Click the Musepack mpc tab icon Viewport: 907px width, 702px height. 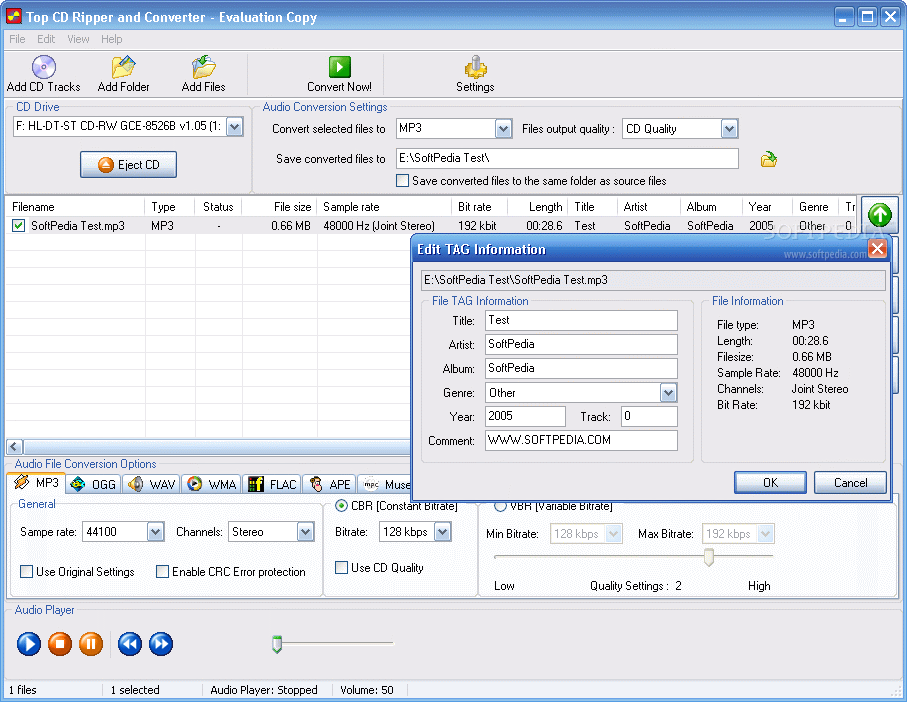pos(371,484)
